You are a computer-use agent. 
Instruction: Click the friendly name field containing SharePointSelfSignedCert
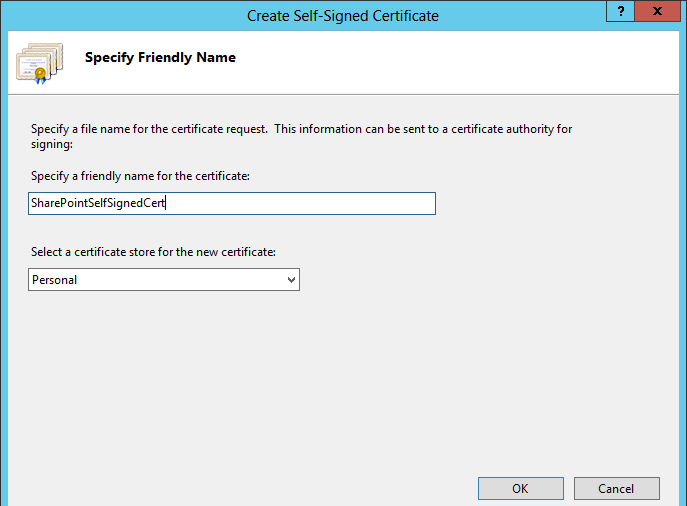click(232, 203)
